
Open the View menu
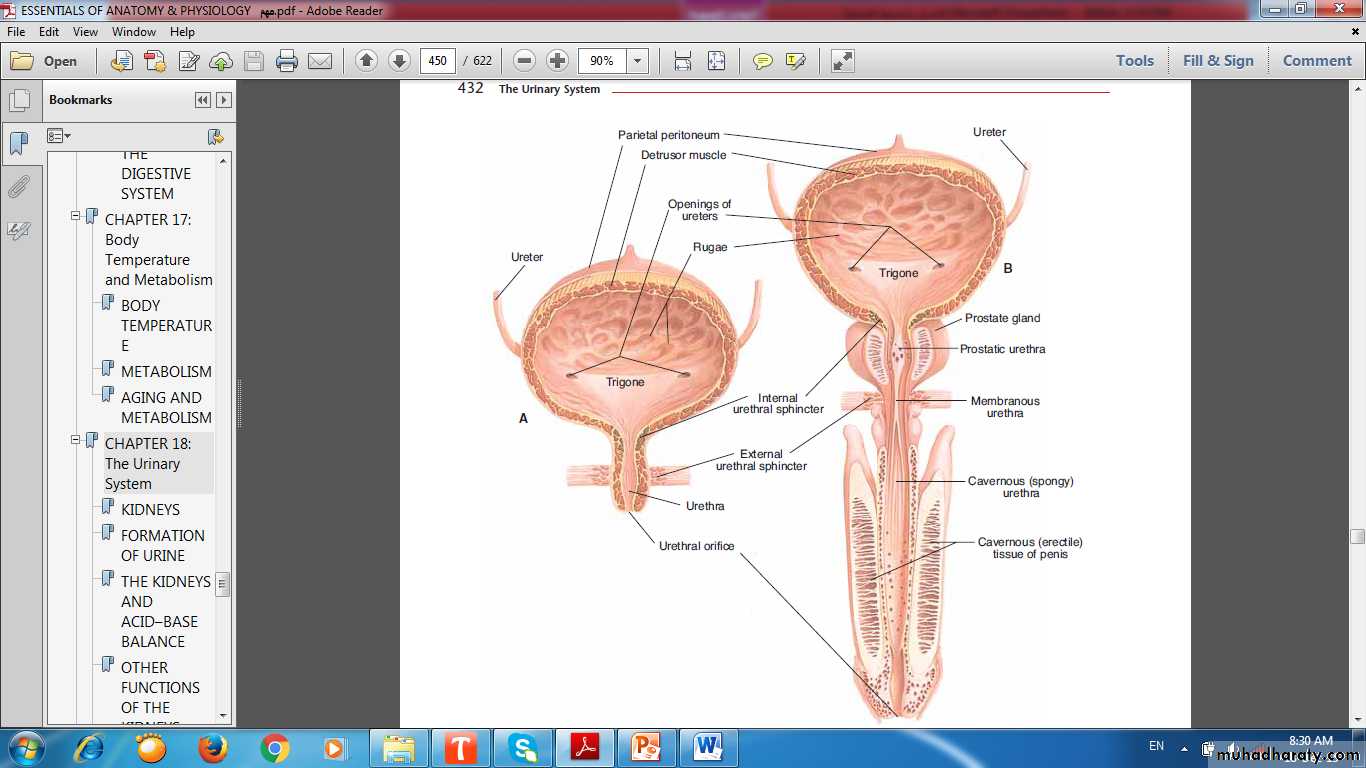coord(85,32)
